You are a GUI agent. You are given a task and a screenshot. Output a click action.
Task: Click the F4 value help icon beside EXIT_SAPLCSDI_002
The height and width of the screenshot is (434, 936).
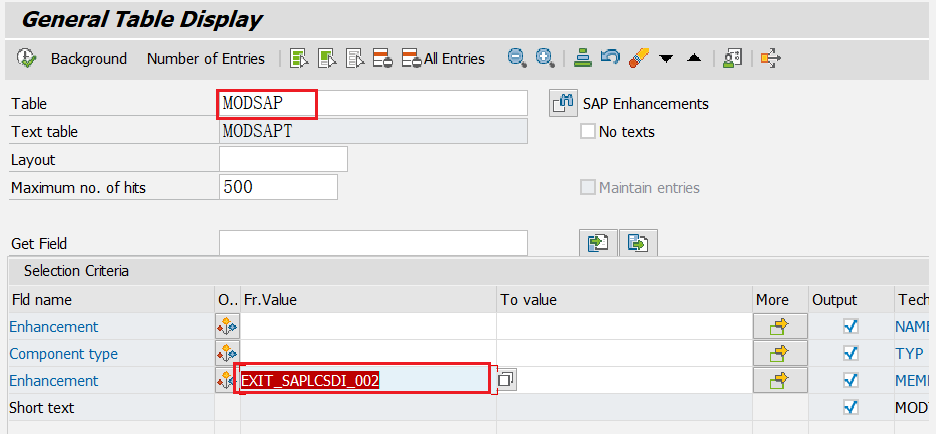(x=506, y=380)
